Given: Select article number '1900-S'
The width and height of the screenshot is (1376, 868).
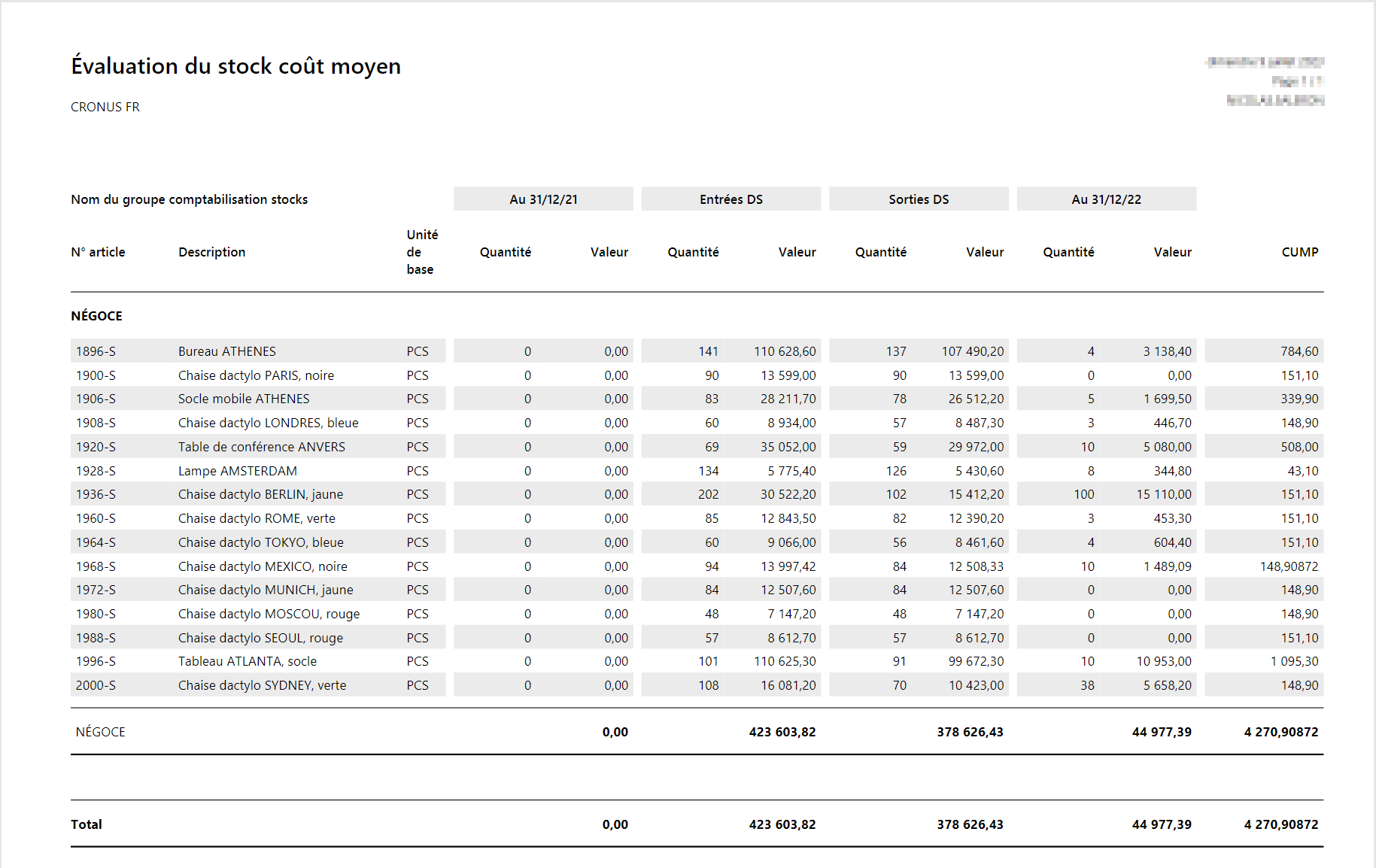Looking at the screenshot, I should [96, 375].
